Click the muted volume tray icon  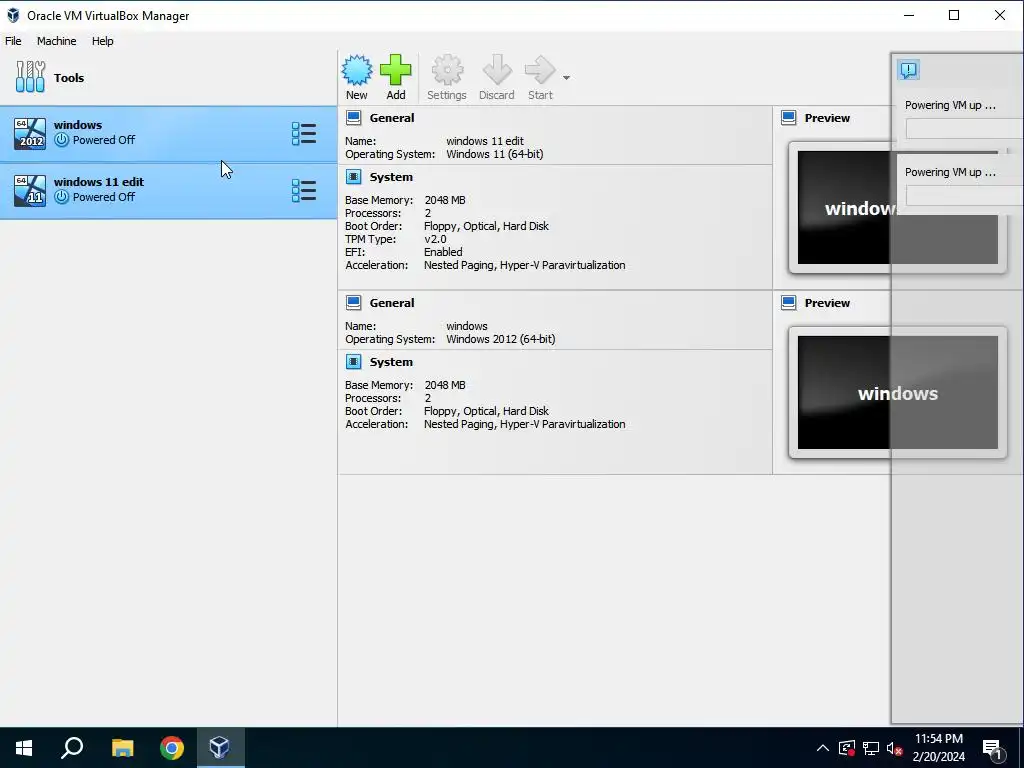click(894, 748)
